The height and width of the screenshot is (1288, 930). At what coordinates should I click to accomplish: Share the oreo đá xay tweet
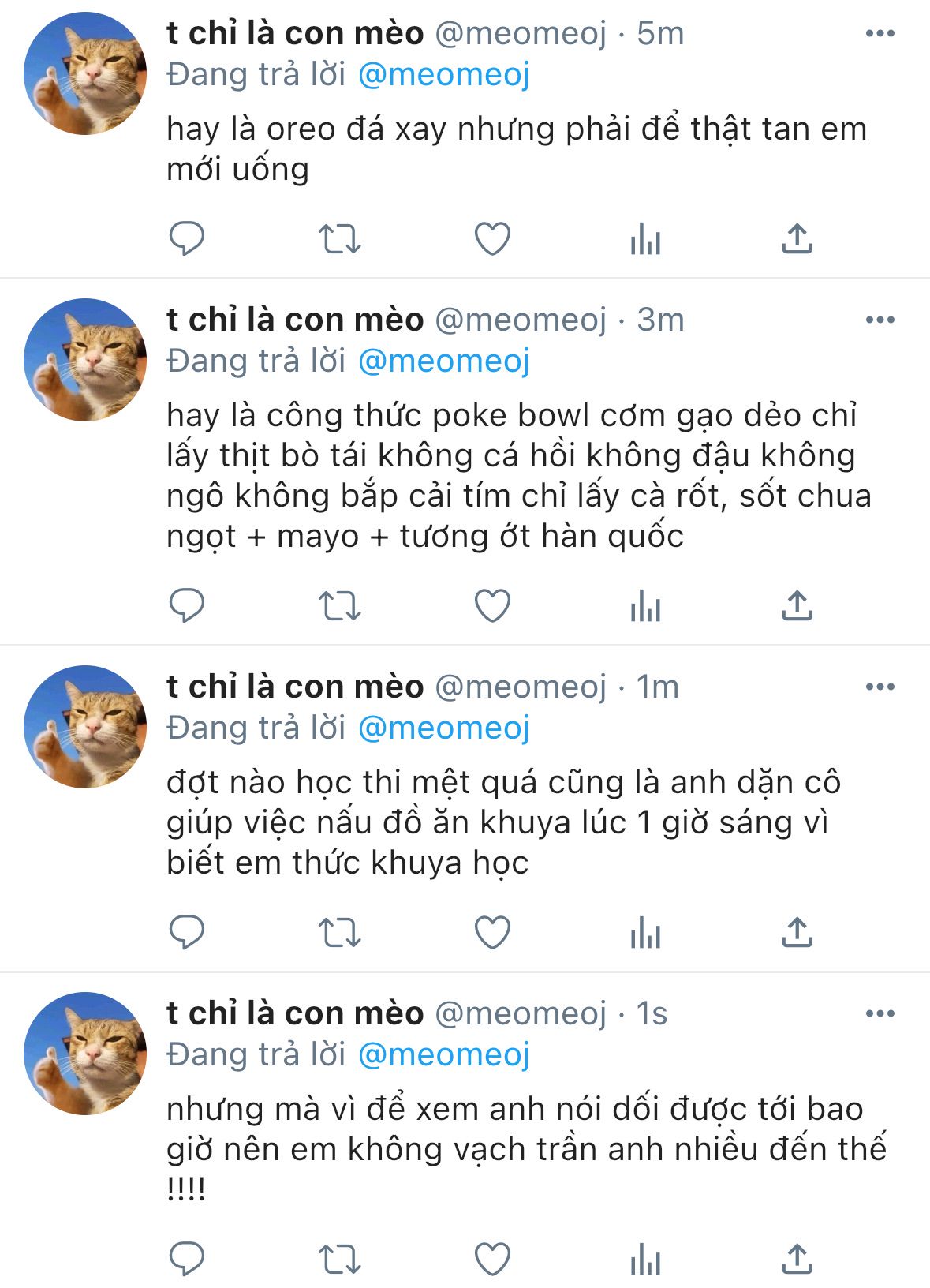[x=797, y=238]
